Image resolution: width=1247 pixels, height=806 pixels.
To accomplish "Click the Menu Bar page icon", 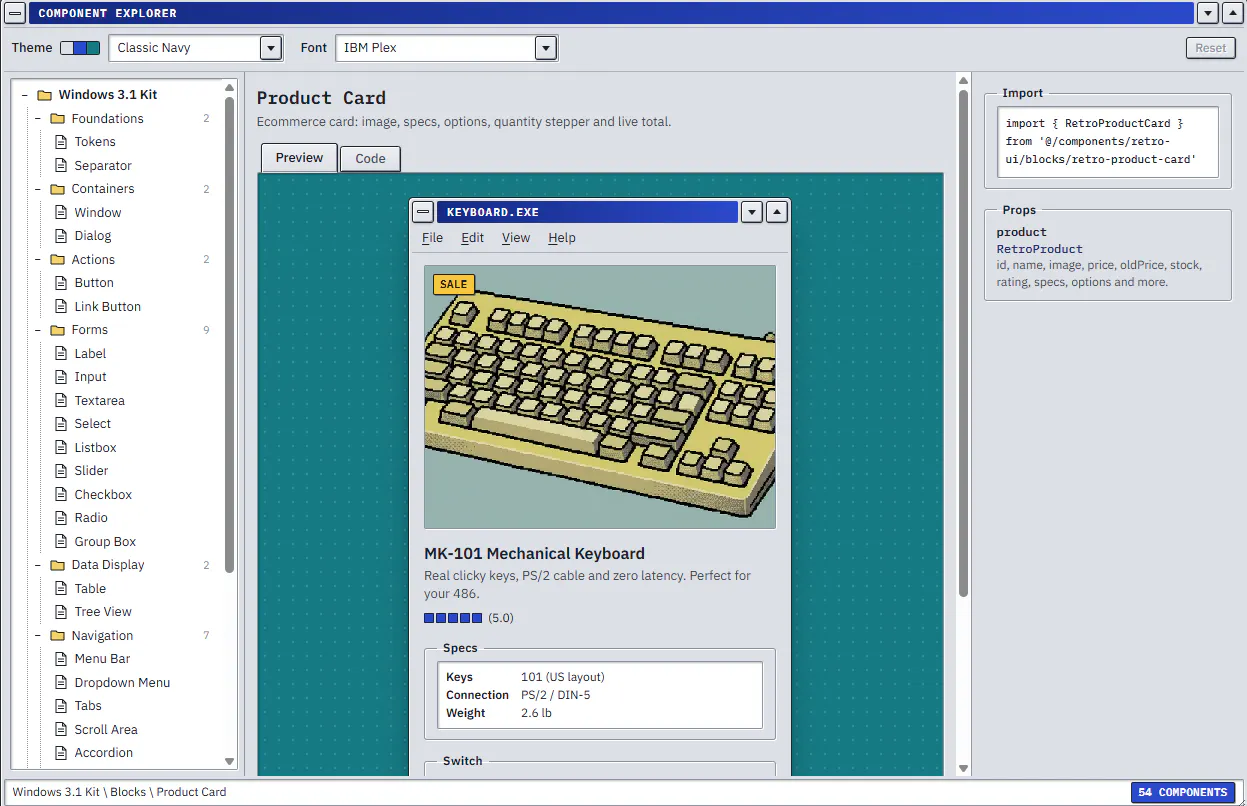I will [60, 659].
